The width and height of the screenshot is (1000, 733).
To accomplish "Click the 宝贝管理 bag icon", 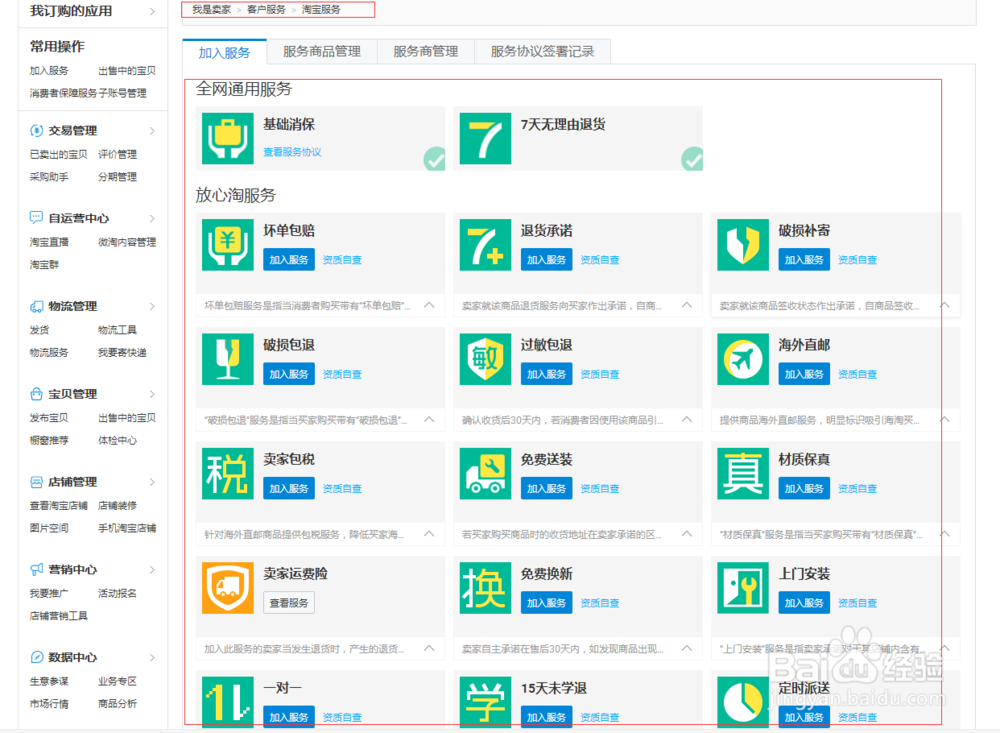I will 36,394.
